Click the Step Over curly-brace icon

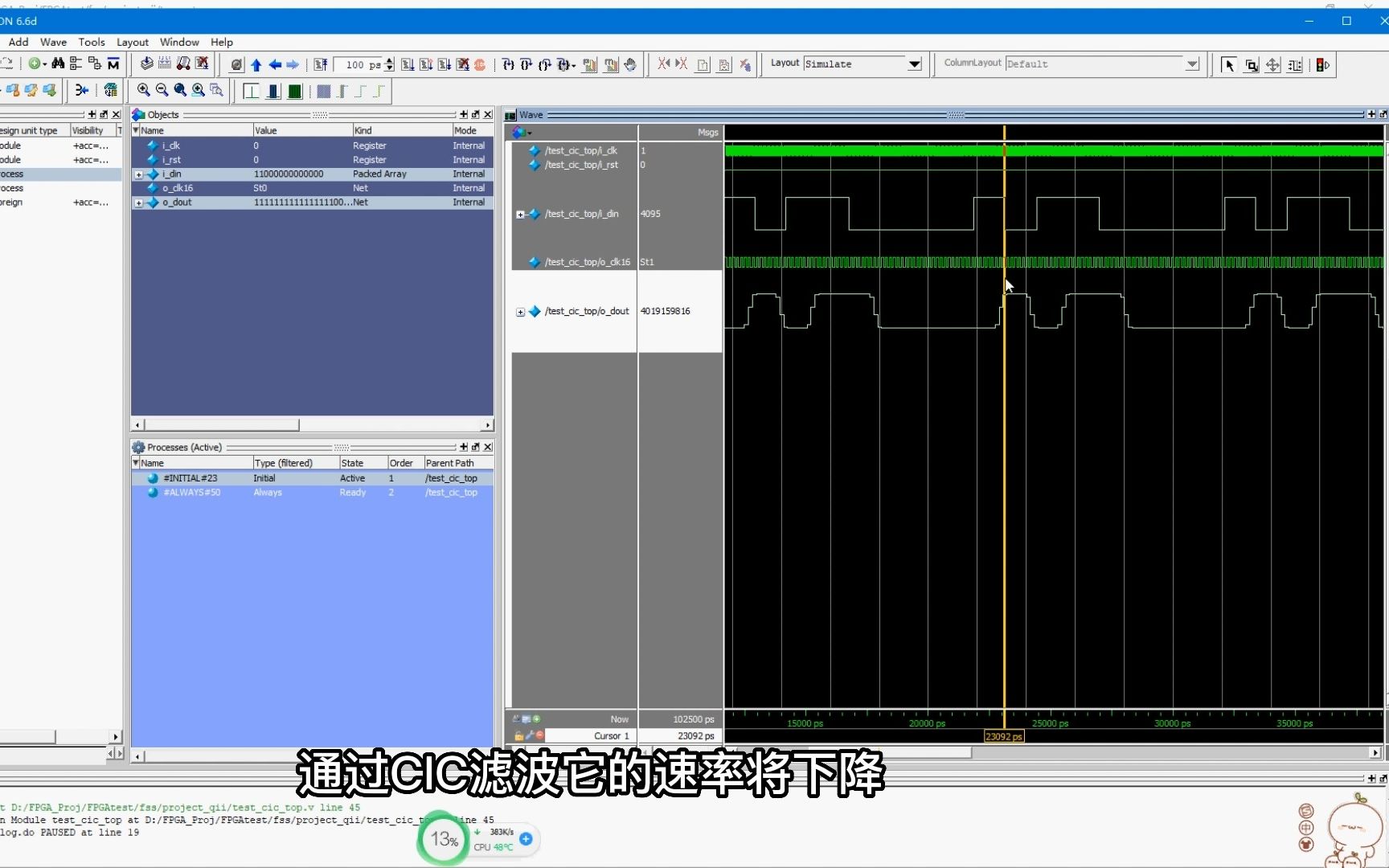[527, 65]
